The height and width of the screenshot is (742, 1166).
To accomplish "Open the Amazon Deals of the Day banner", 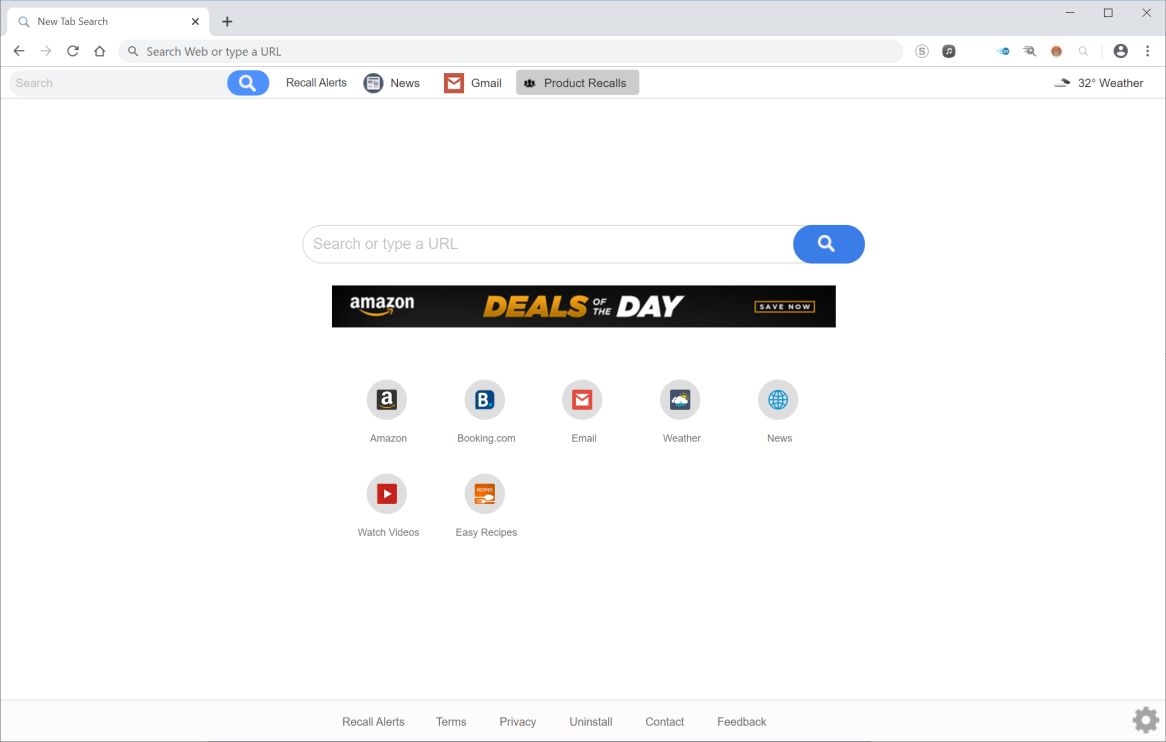I will tap(584, 306).
